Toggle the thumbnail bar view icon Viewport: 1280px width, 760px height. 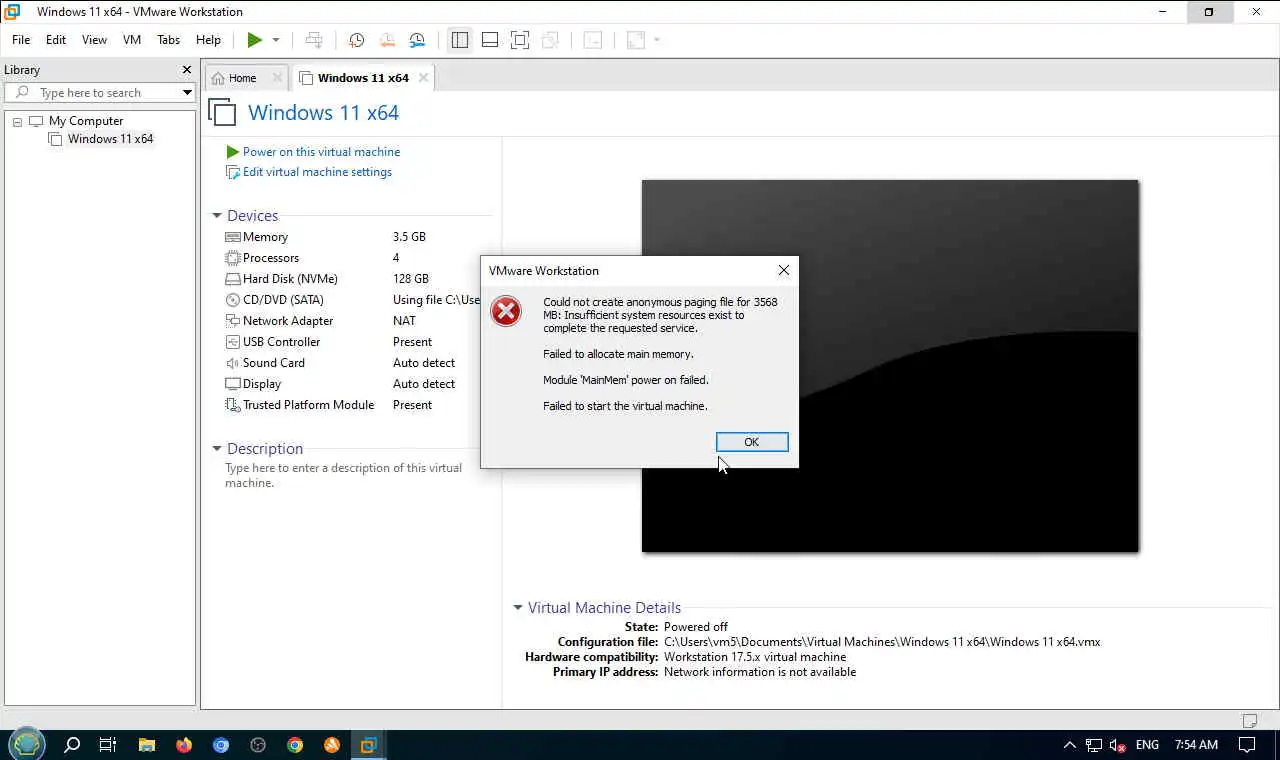[x=490, y=40]
